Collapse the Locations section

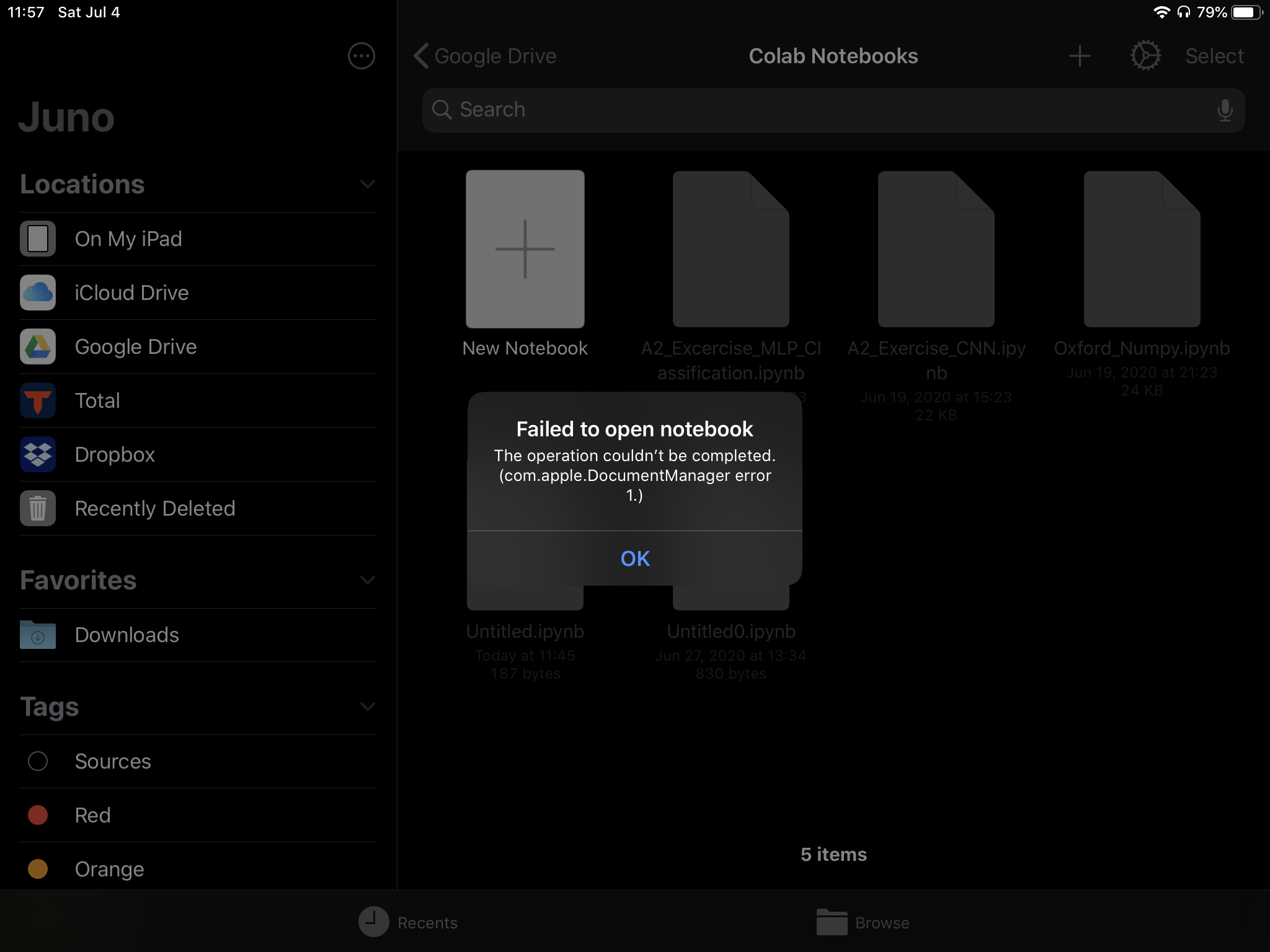click(x=367, y=184)
